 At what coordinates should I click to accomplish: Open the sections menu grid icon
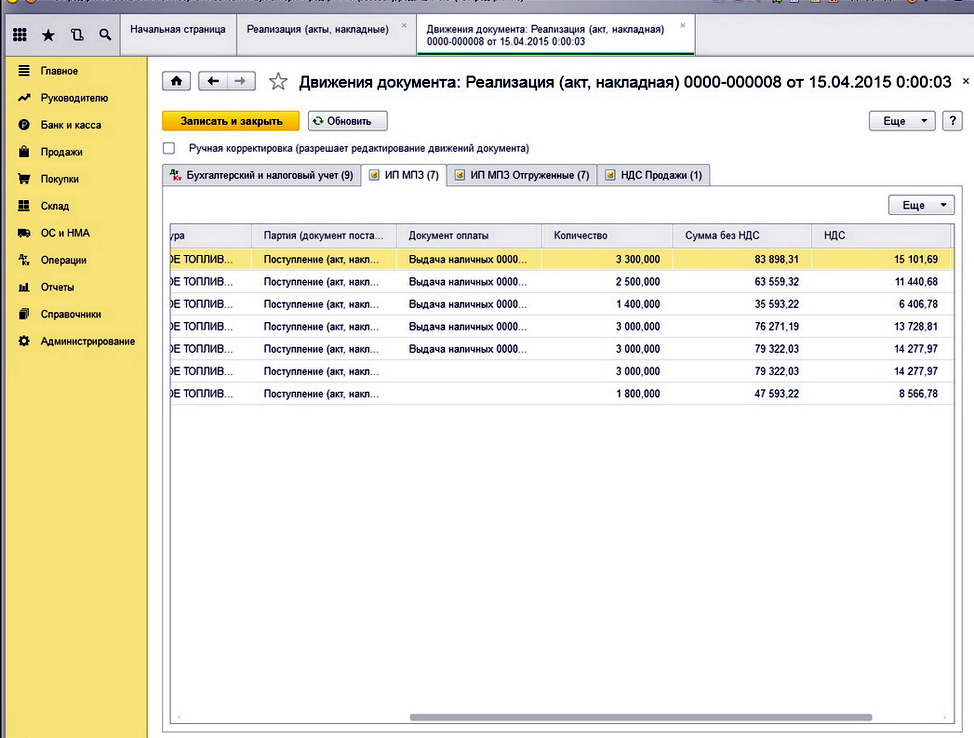pos(19,35)
